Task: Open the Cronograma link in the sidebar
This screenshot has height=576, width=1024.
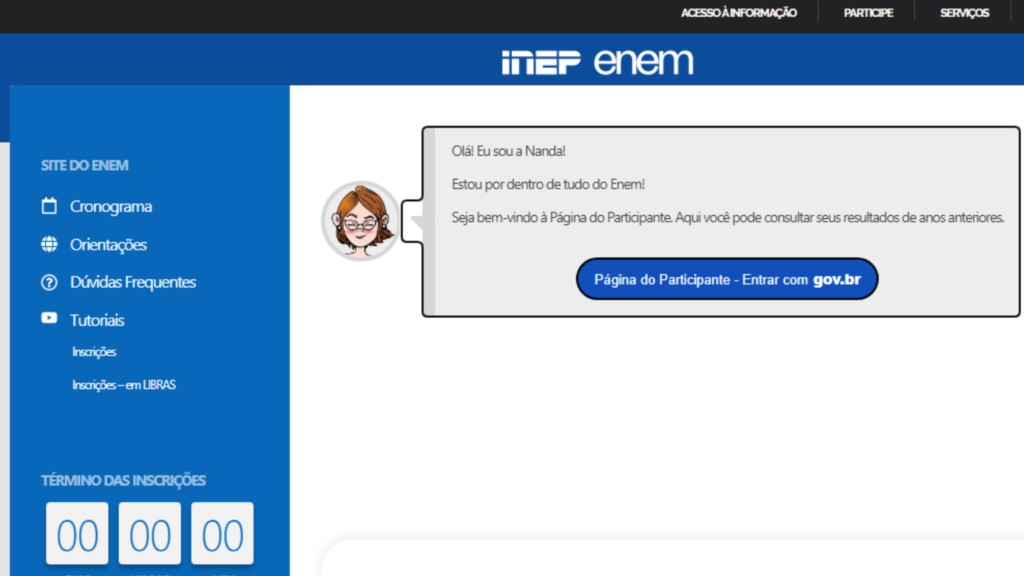Action: click(x=111, y=206)
